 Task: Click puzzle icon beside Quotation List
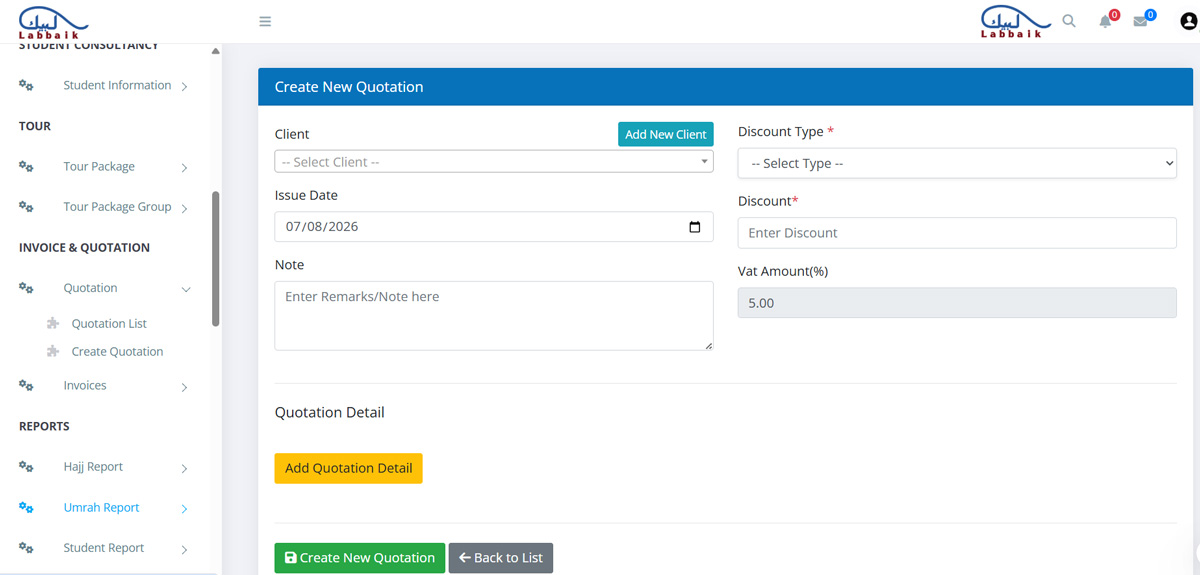53,324
